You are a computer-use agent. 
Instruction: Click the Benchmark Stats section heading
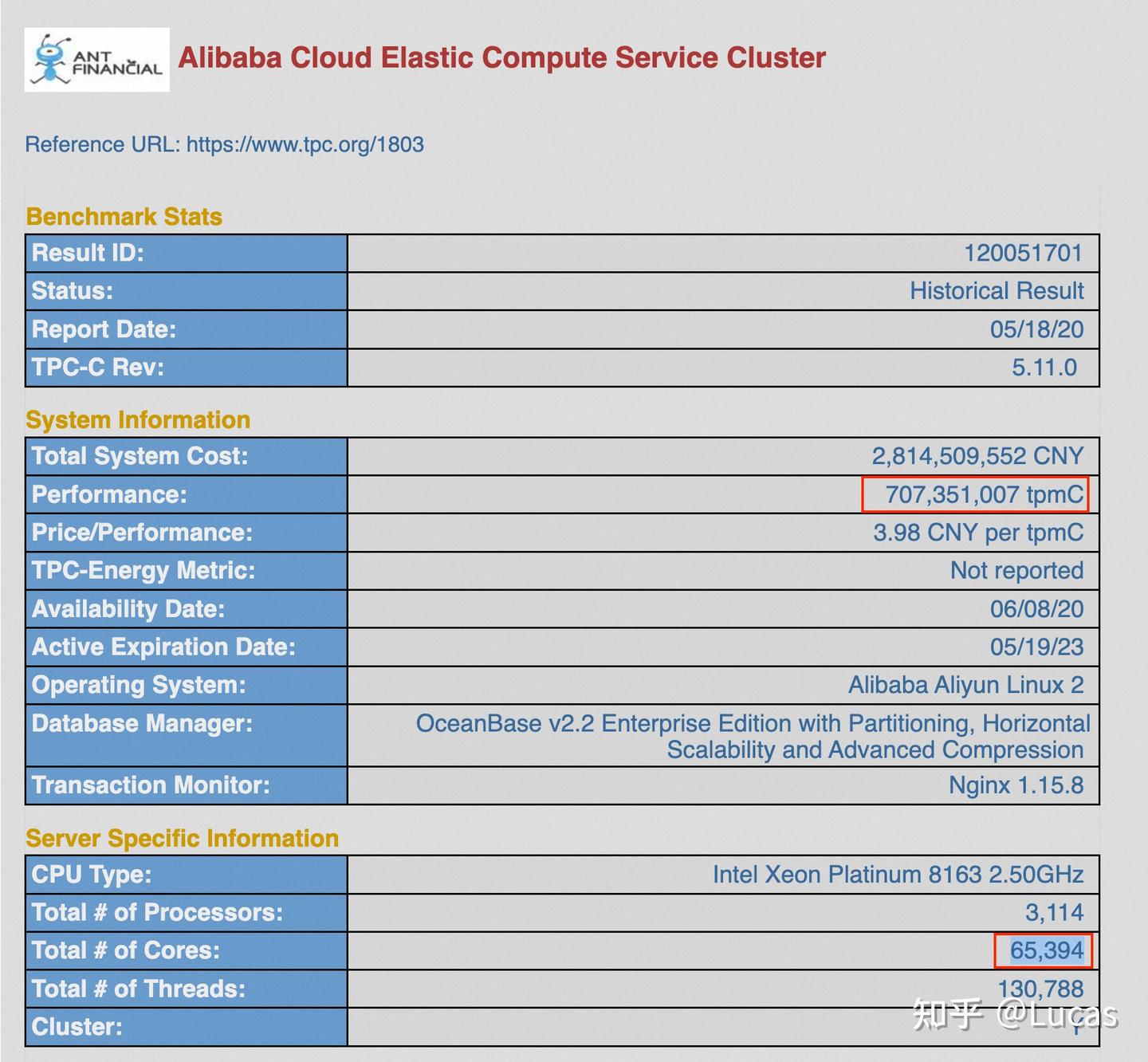124,217
